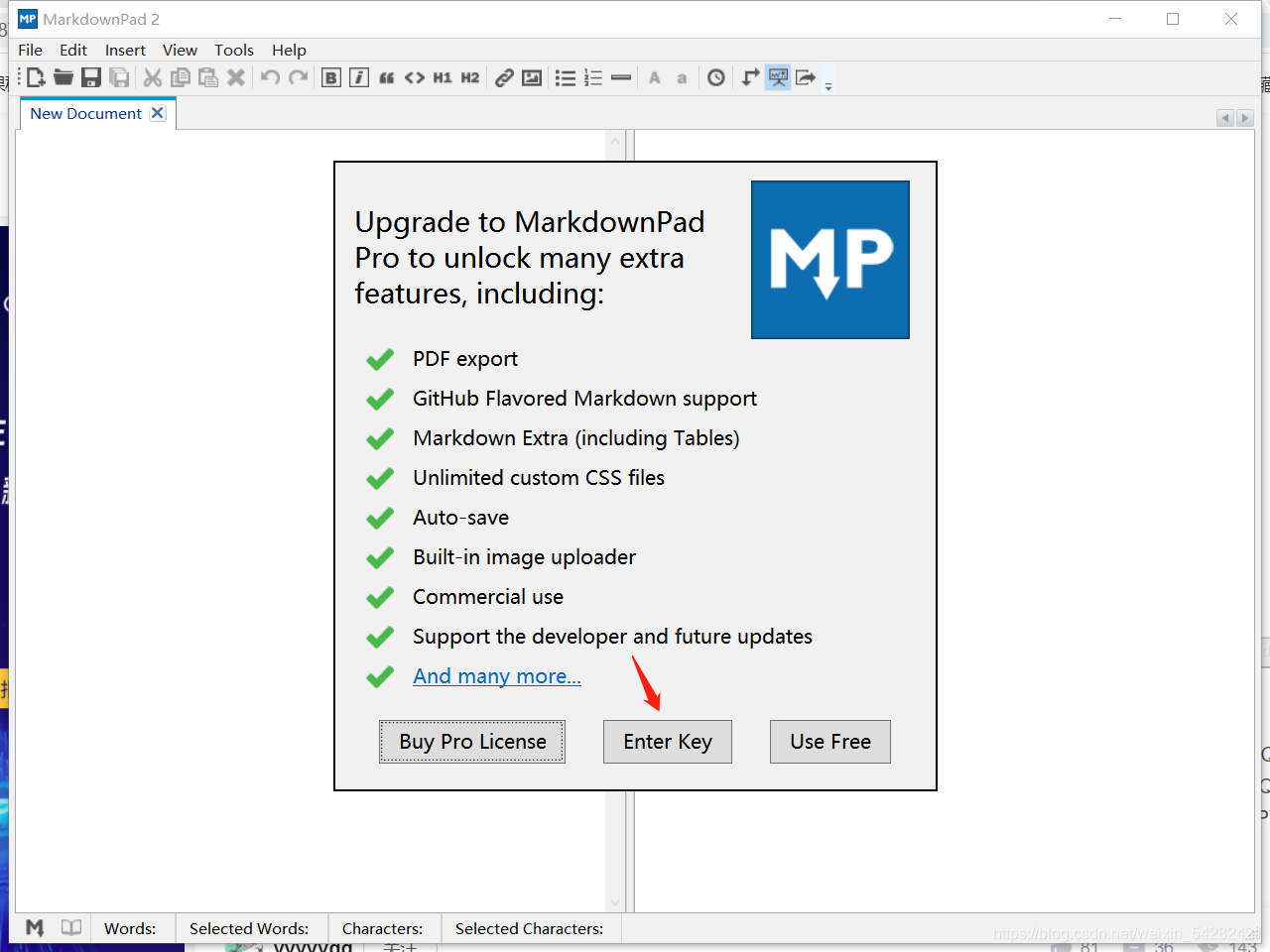Click the MarkdownPad MP logo image
The height and width of the screenshot is (952, 1270).
pos(830,260)
